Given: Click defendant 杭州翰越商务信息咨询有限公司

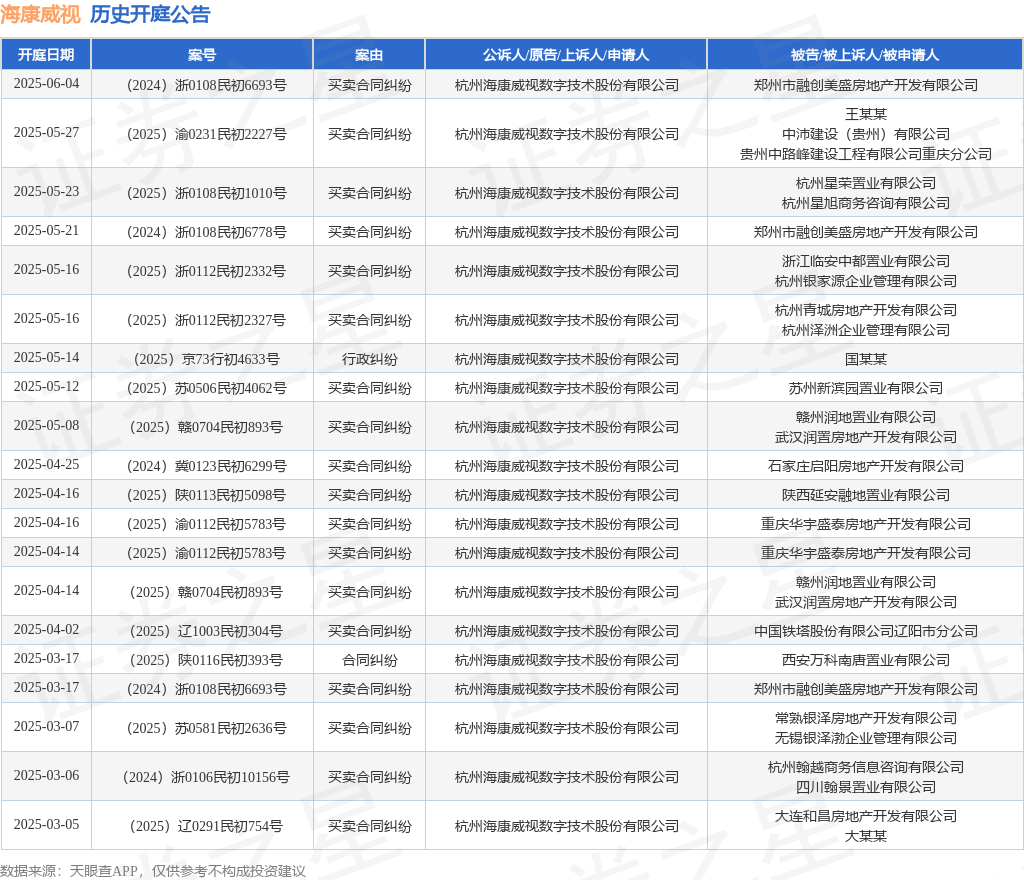Looking at the screenshot, I should pyautogui.click(x=865, y=767).
